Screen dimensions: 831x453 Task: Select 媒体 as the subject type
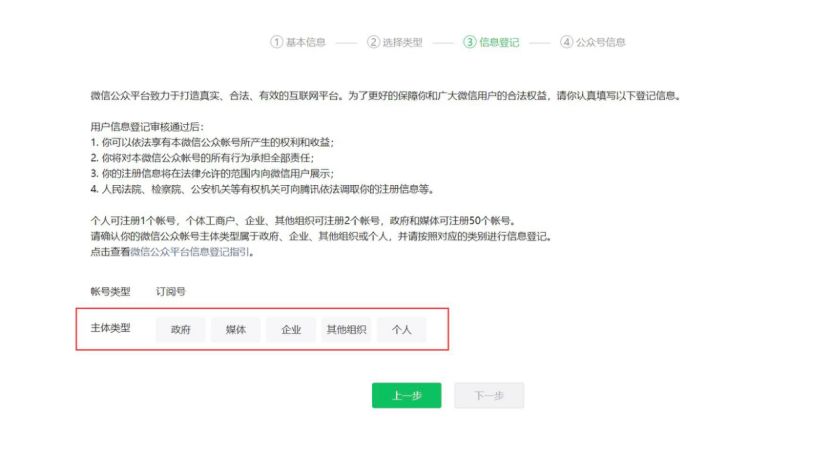(235, 330)
